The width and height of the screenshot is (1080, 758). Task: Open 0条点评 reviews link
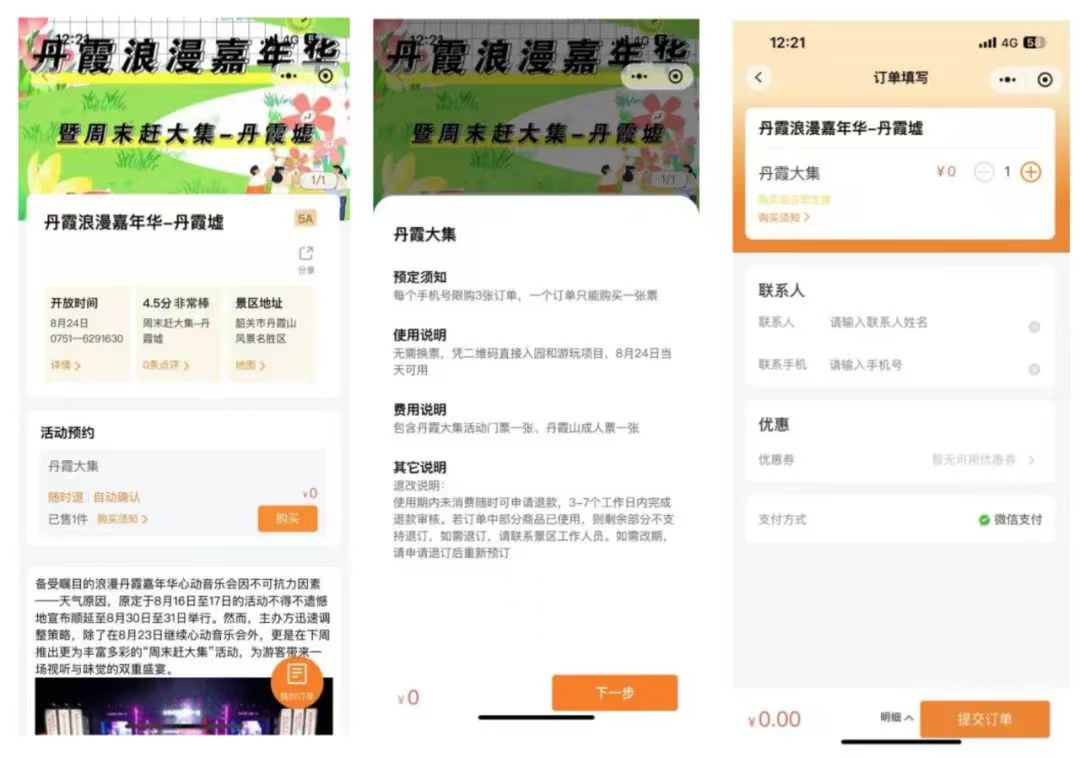tap(165, 366)
